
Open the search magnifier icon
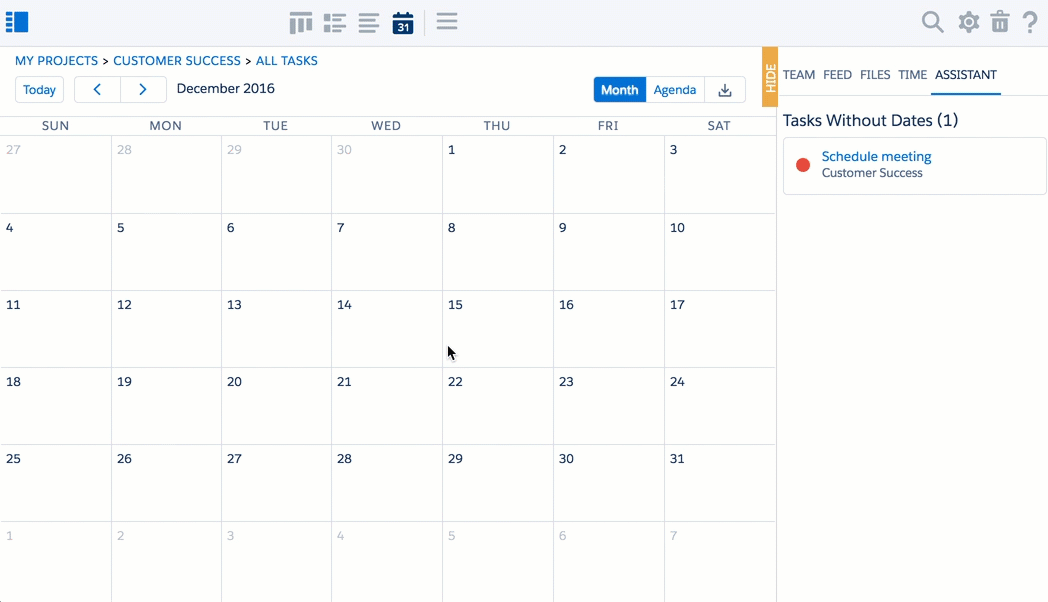coord(932,22)
